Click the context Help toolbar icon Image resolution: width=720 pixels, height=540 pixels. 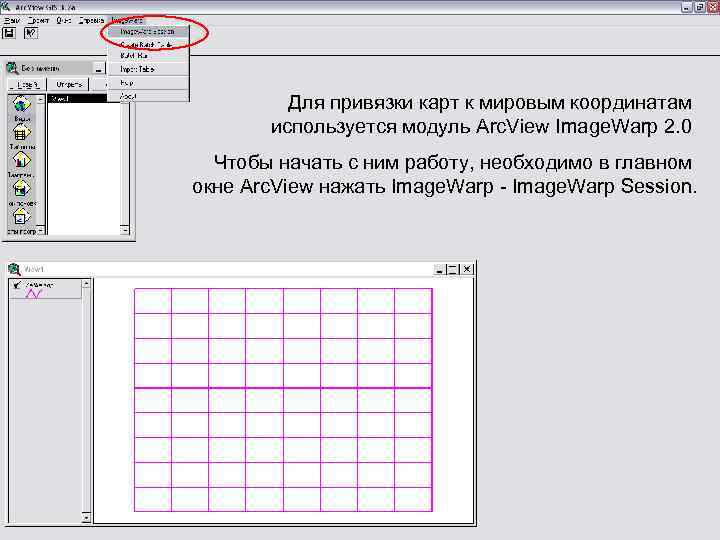31,33
